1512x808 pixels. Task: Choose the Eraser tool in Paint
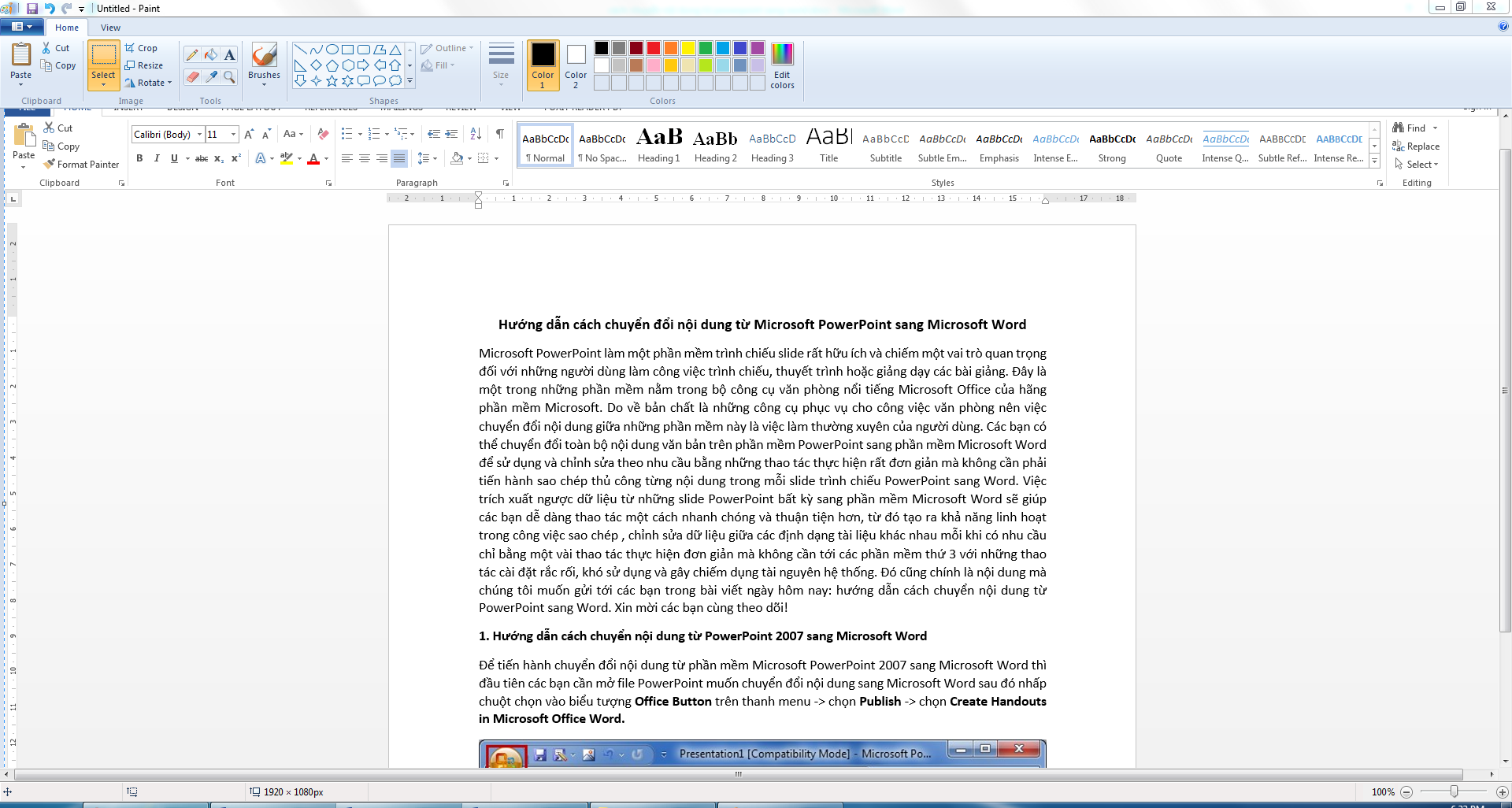point(192,76)
